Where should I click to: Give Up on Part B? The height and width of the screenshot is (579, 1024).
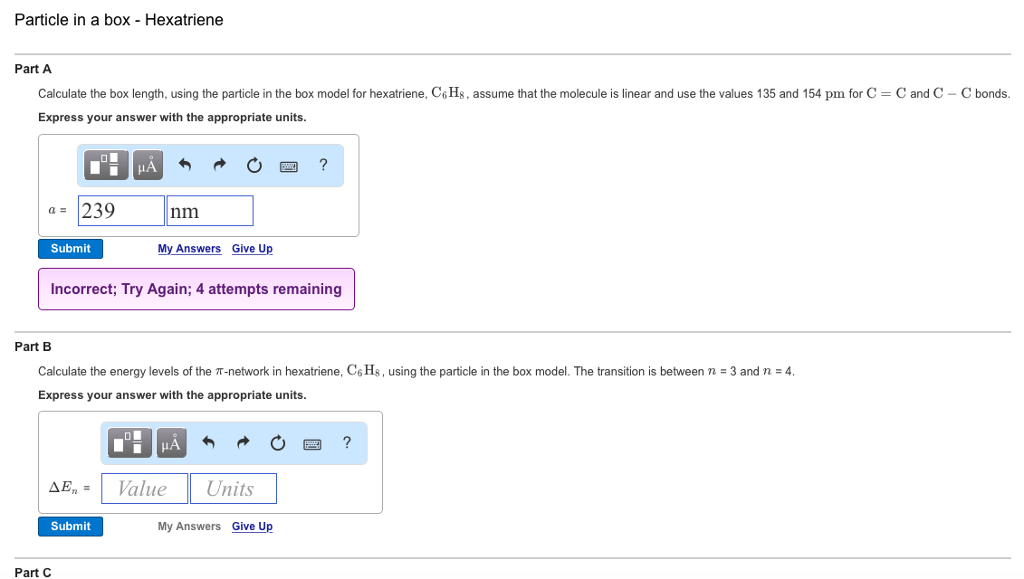(x=251, y=526)
